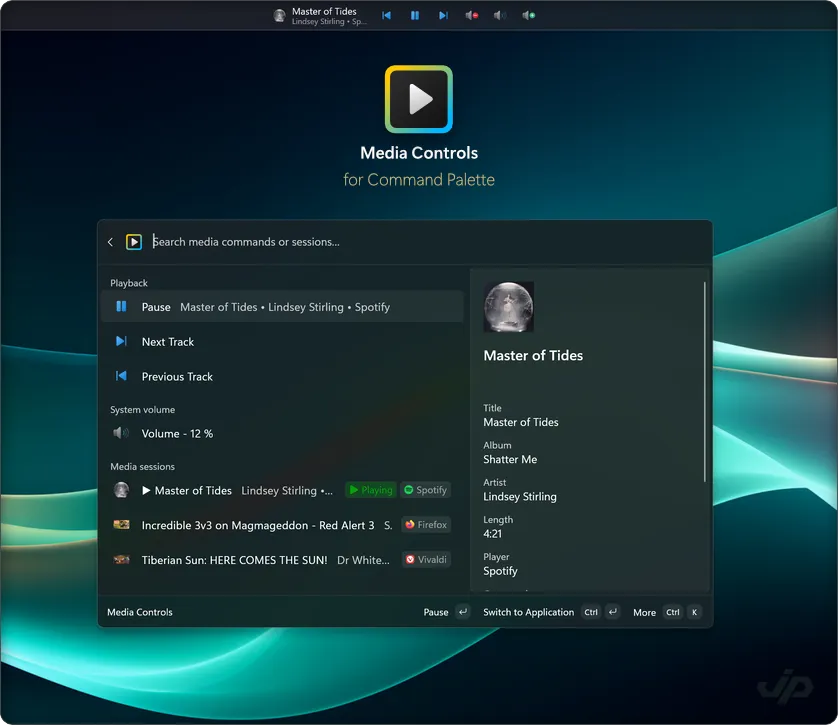Select the 'Volume - 12 %' entry
Image resolution: width=838 pixels, height=725 pixels.
click(x=282, y=433)
